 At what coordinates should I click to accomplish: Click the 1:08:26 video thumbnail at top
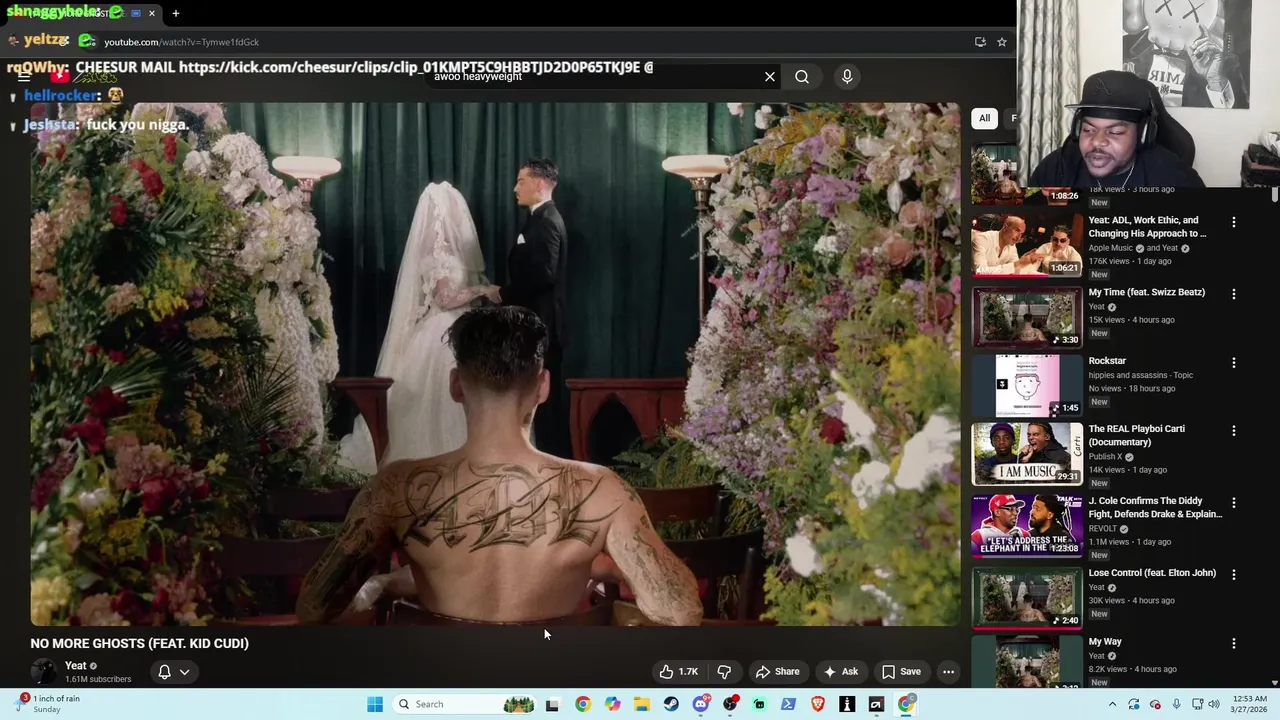(x=1027, y=174)
